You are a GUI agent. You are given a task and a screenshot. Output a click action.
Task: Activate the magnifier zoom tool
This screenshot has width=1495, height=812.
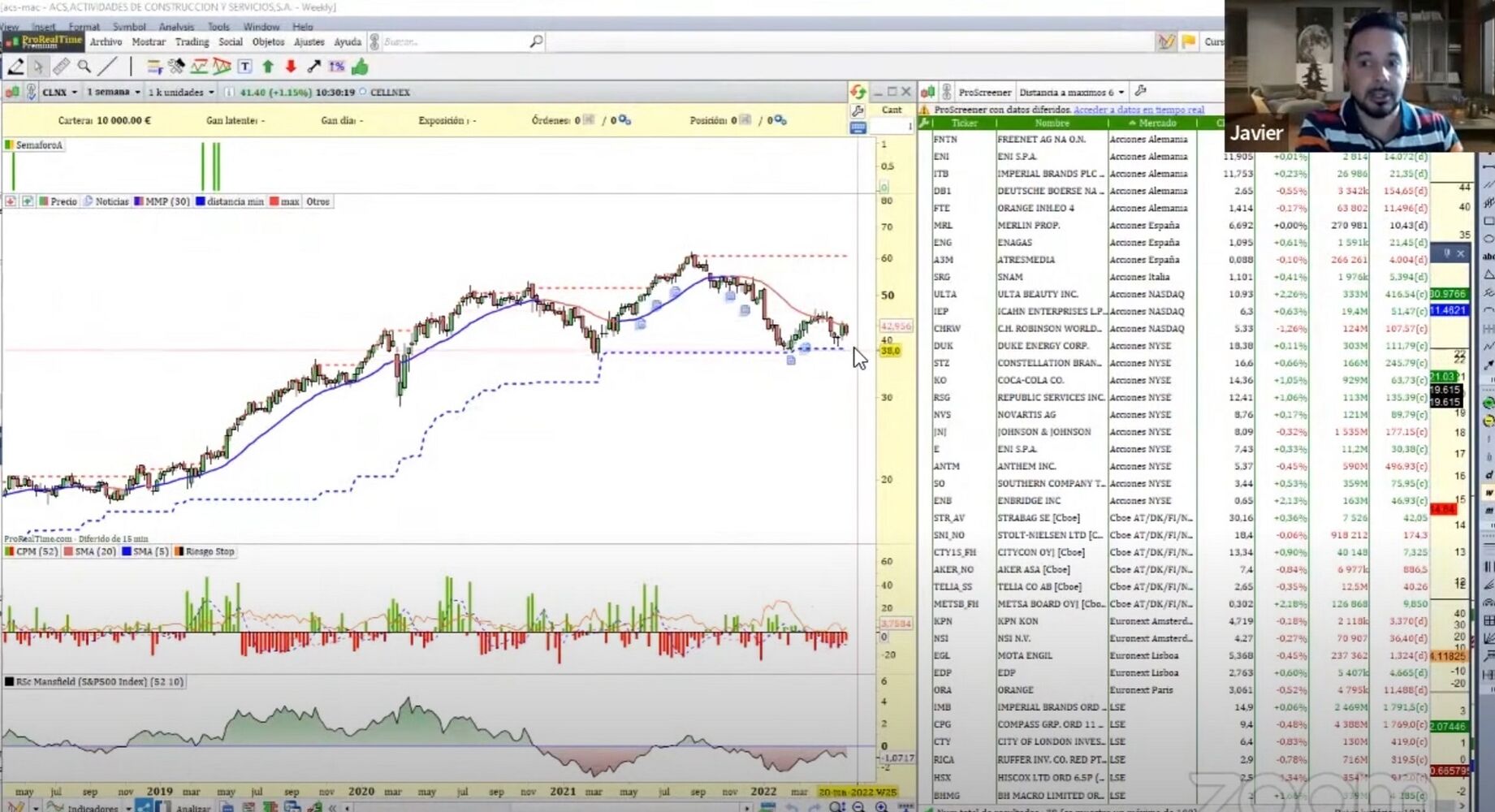click(x=84, y=67)
